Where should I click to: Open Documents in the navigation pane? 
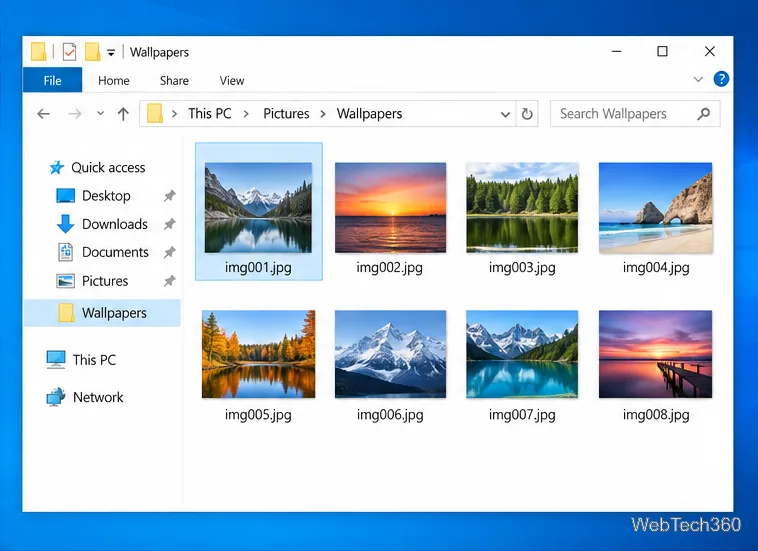(x=103, y=252)
